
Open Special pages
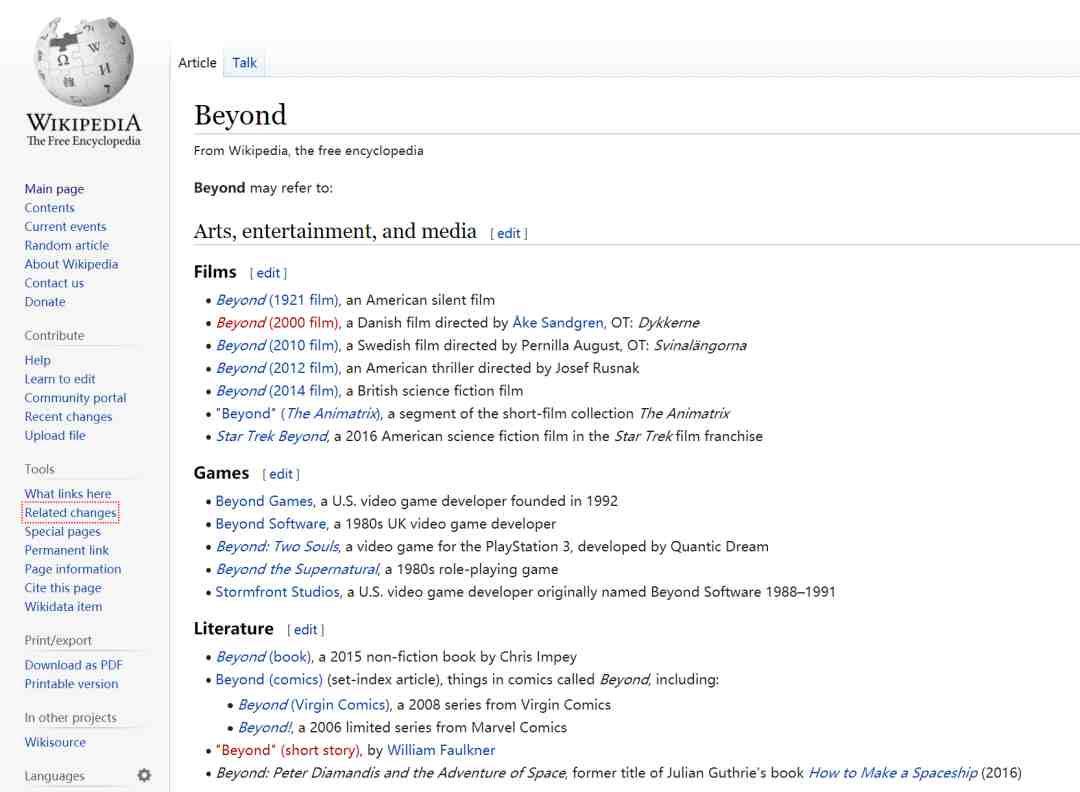[x=63, y=532]
